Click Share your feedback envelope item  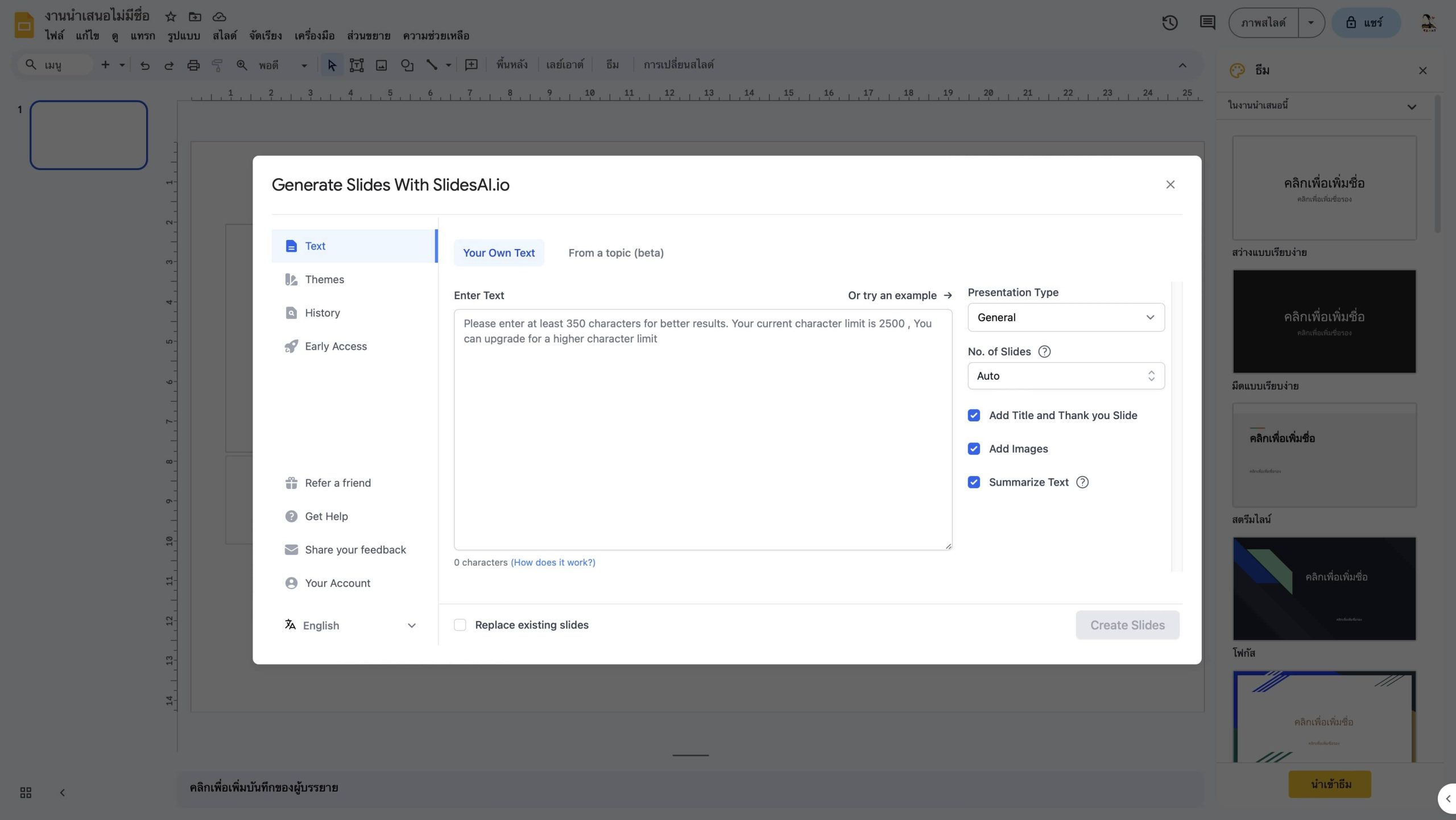[x=355, y=549]
